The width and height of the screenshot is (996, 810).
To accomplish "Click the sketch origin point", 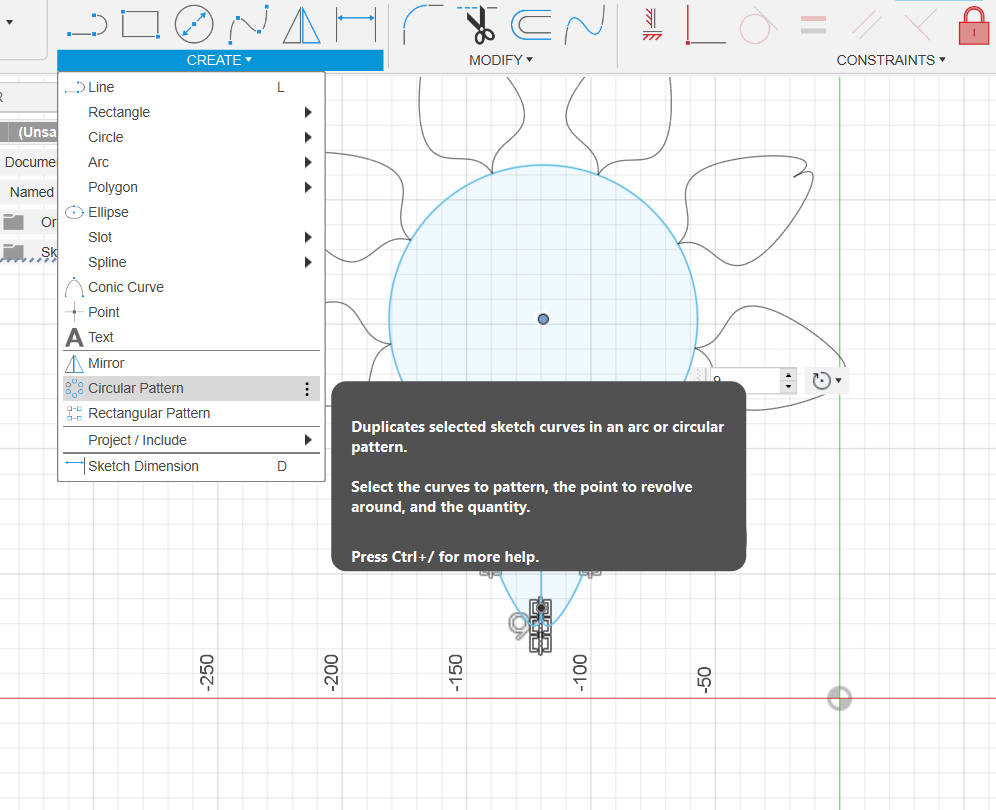I will [x=839, y=698].
